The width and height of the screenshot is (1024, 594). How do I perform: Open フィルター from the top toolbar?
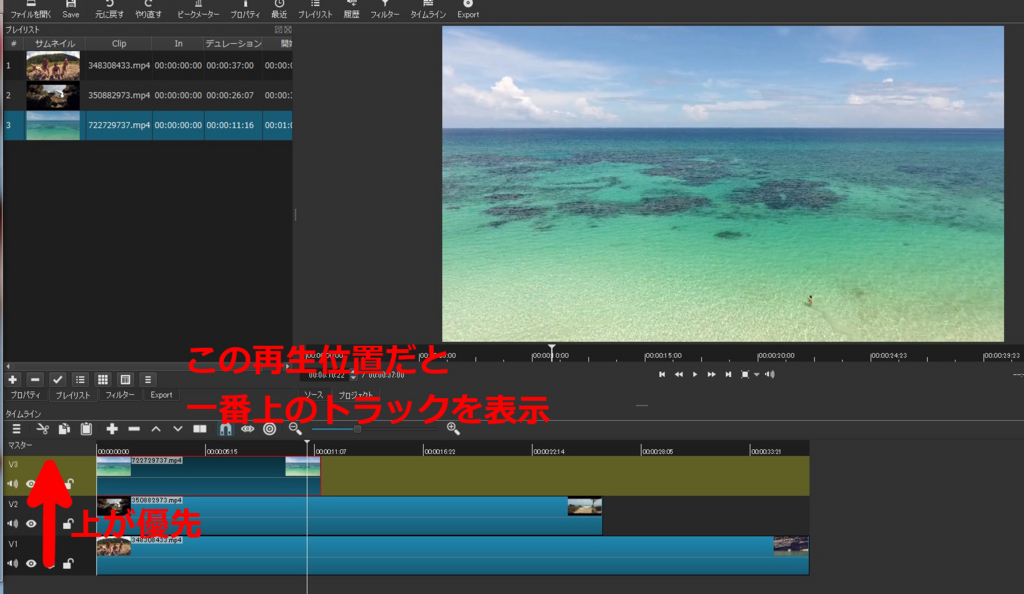click(385, 9)
